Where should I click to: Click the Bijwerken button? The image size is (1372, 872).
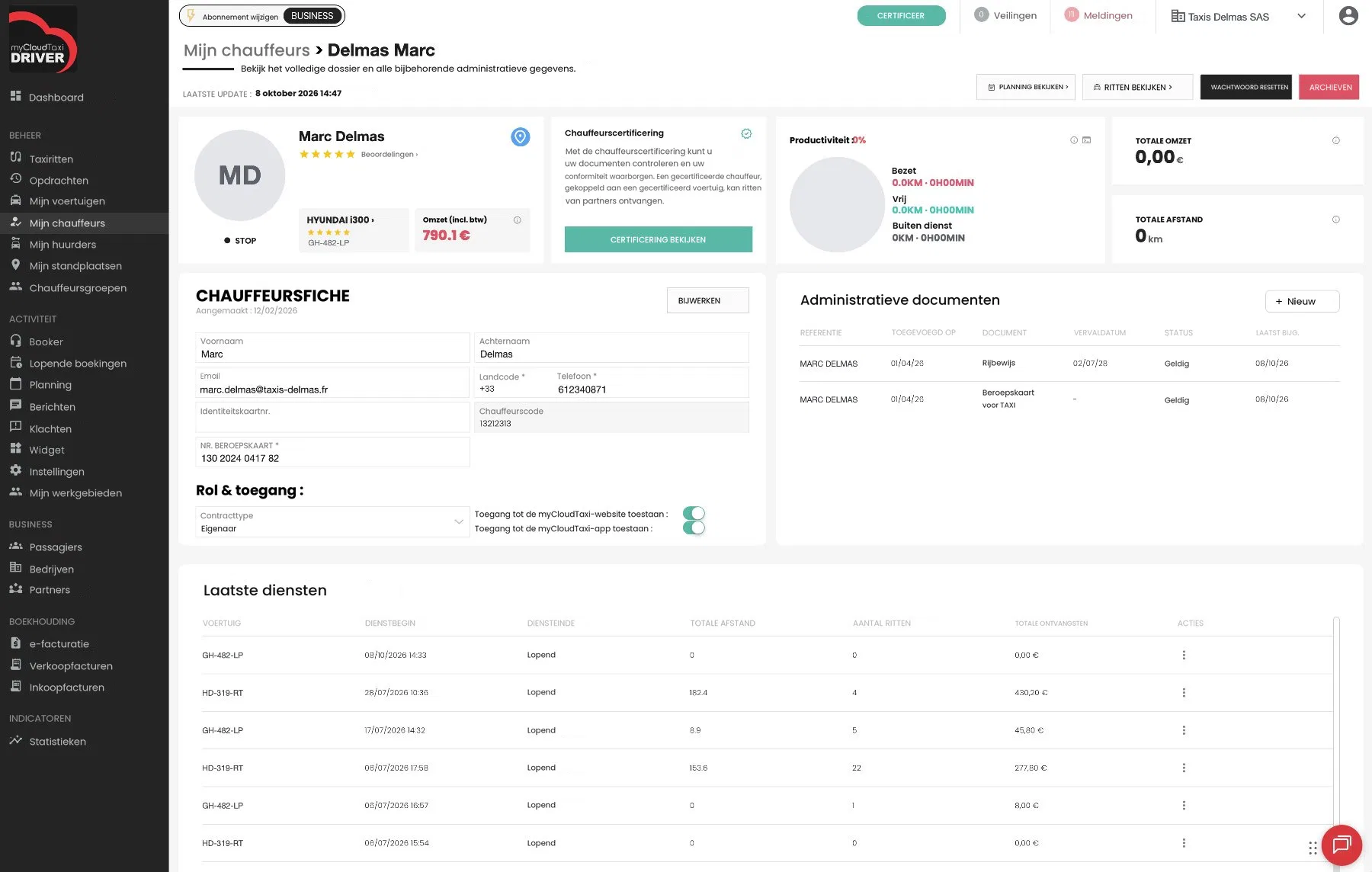tap(707, 300)
